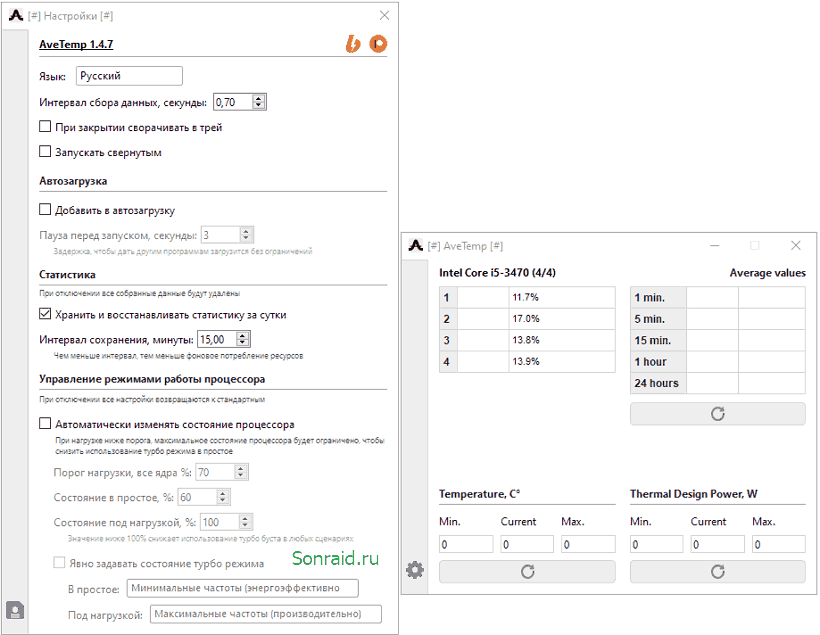Uncheck 'Хранить и восстанавливать статистику за сутки'
This screenshot has height=635, width=820.
point(45,314)
